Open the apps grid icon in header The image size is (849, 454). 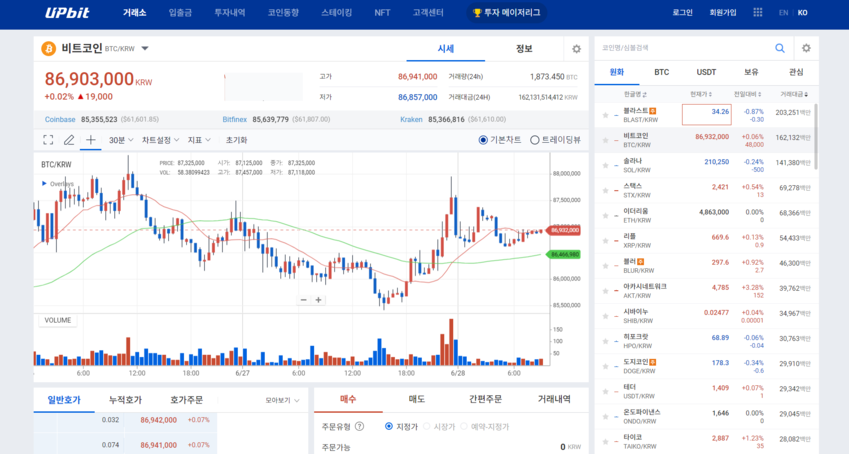pyautogui.click(x=758, y=13)
